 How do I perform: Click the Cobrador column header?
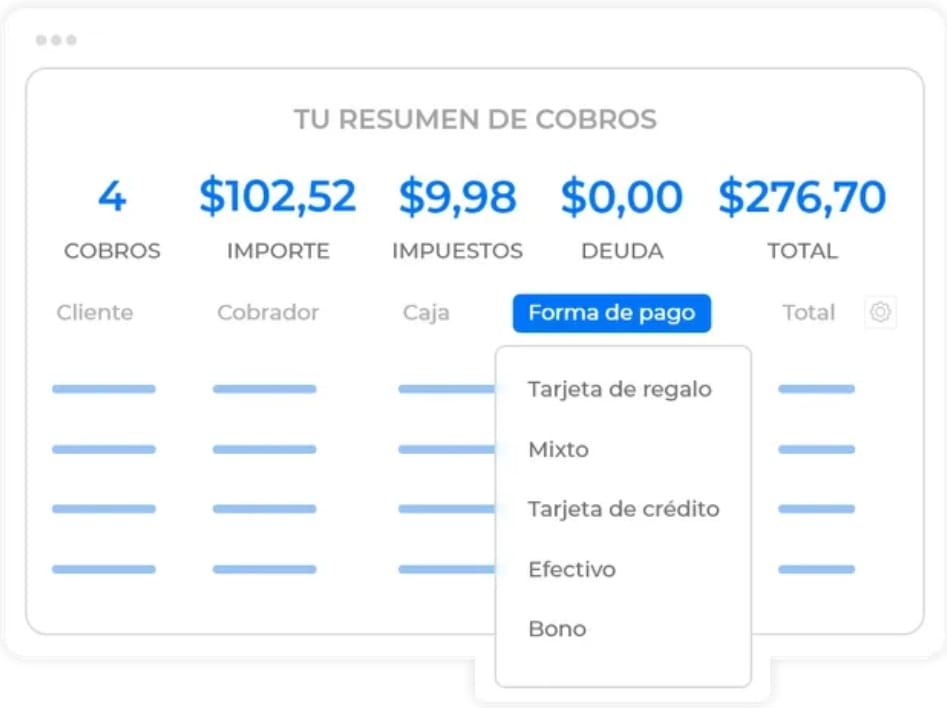(268, 312)
